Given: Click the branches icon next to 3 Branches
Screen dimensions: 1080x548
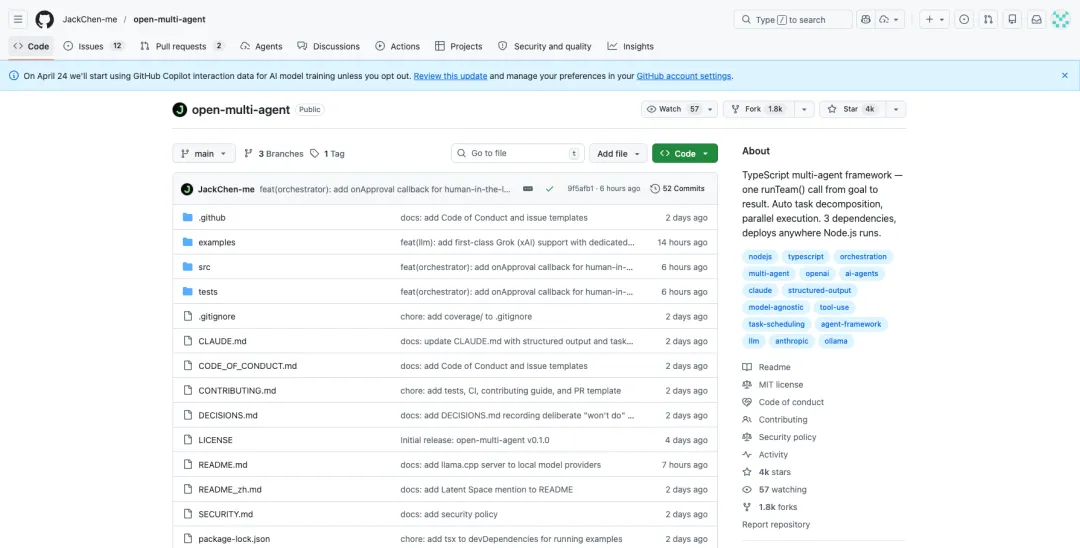Looking at the screenshot, I should [249, 154].
